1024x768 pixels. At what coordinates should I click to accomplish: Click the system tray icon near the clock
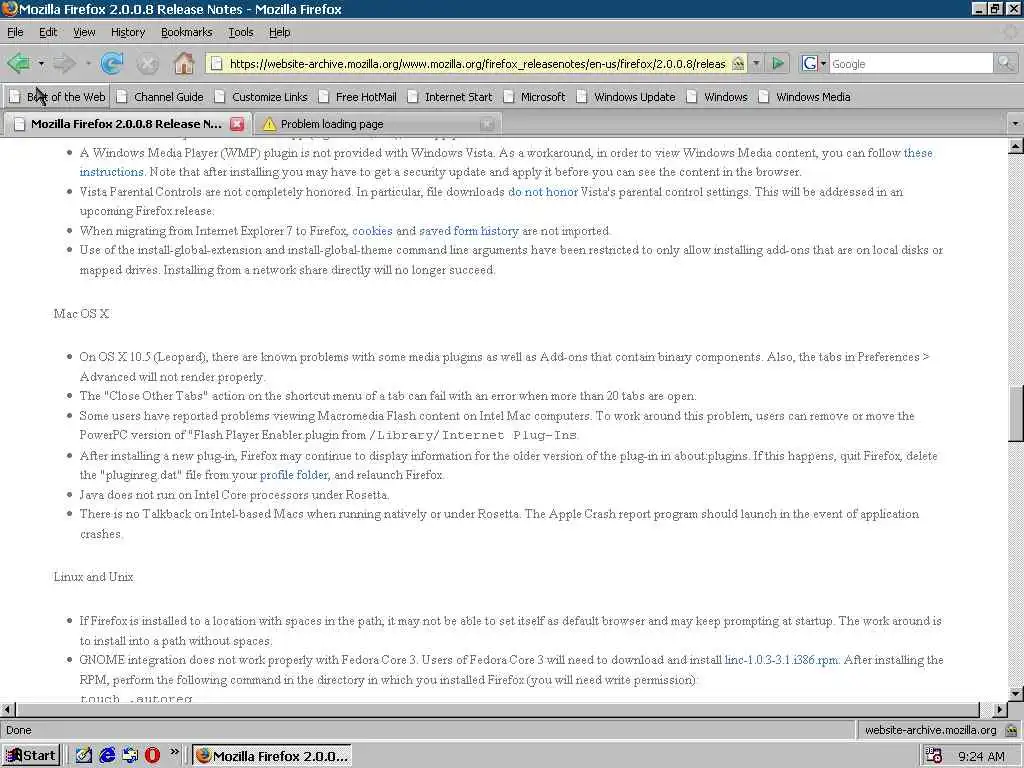934,756
